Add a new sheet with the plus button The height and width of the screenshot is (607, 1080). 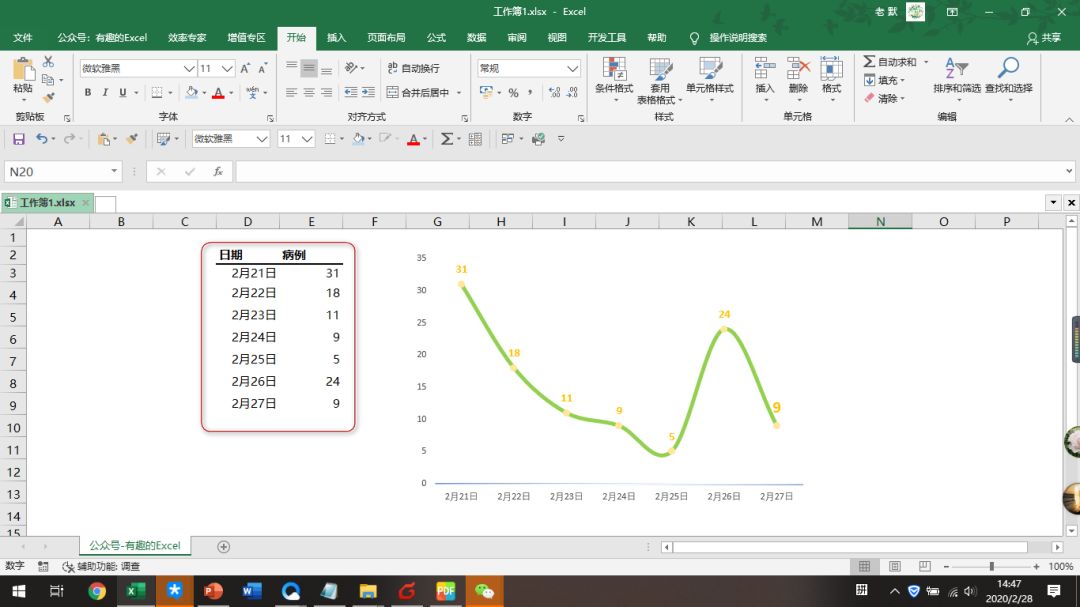pos(224,546)
